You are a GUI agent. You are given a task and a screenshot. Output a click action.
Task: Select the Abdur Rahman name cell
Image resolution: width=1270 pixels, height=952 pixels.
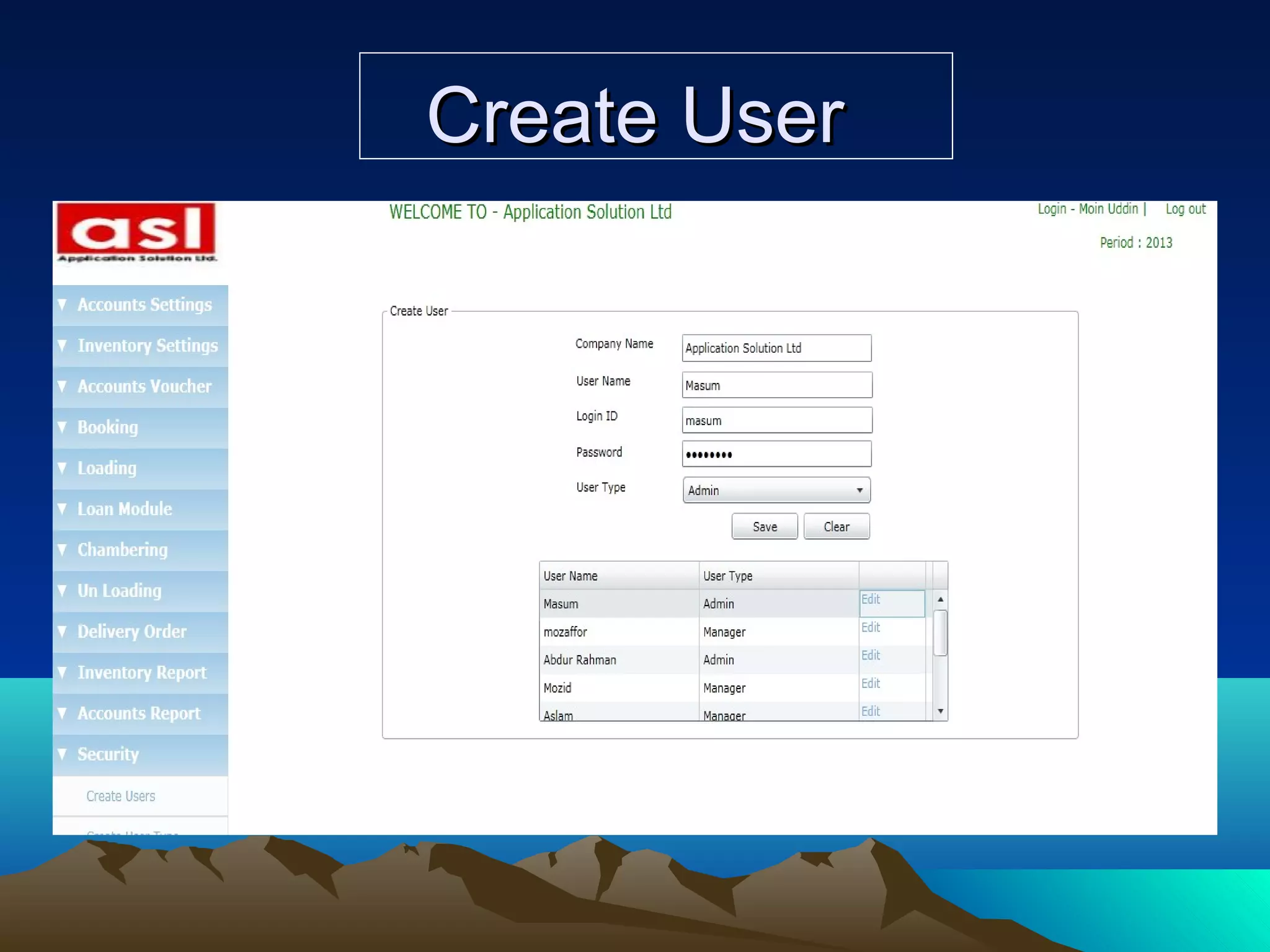(619, 659)
